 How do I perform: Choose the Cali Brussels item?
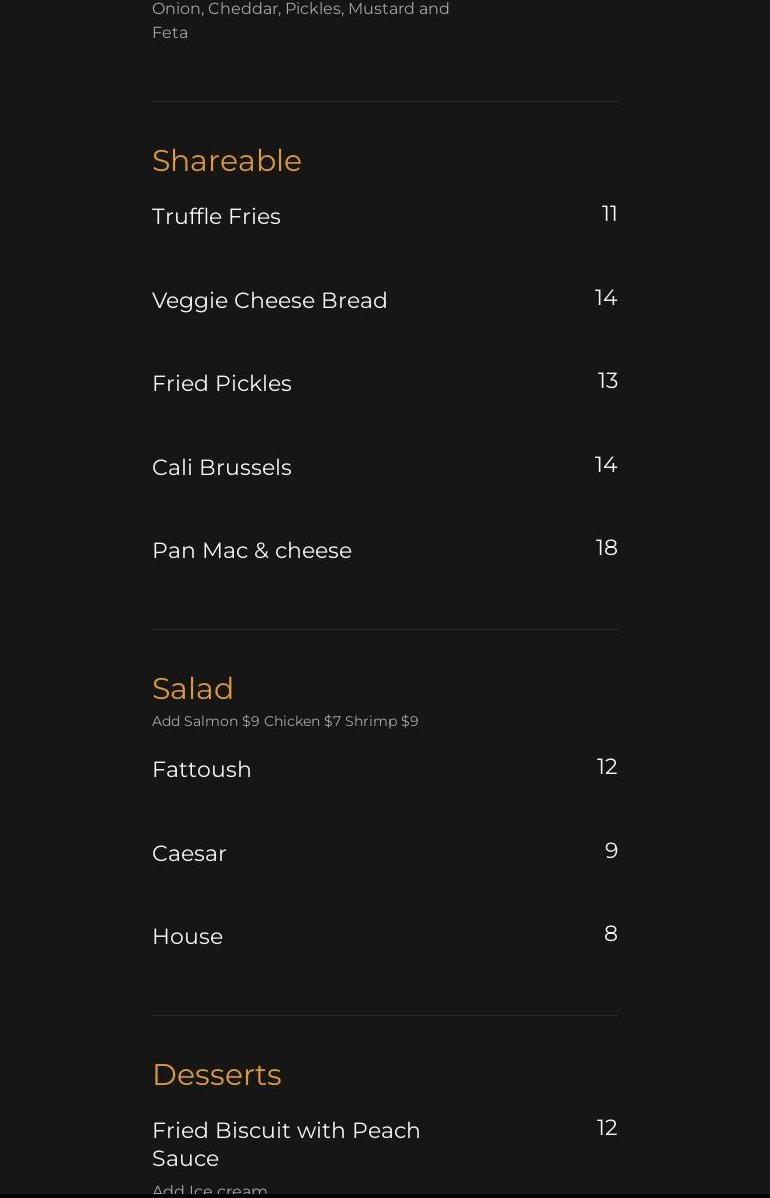(221, 467)
